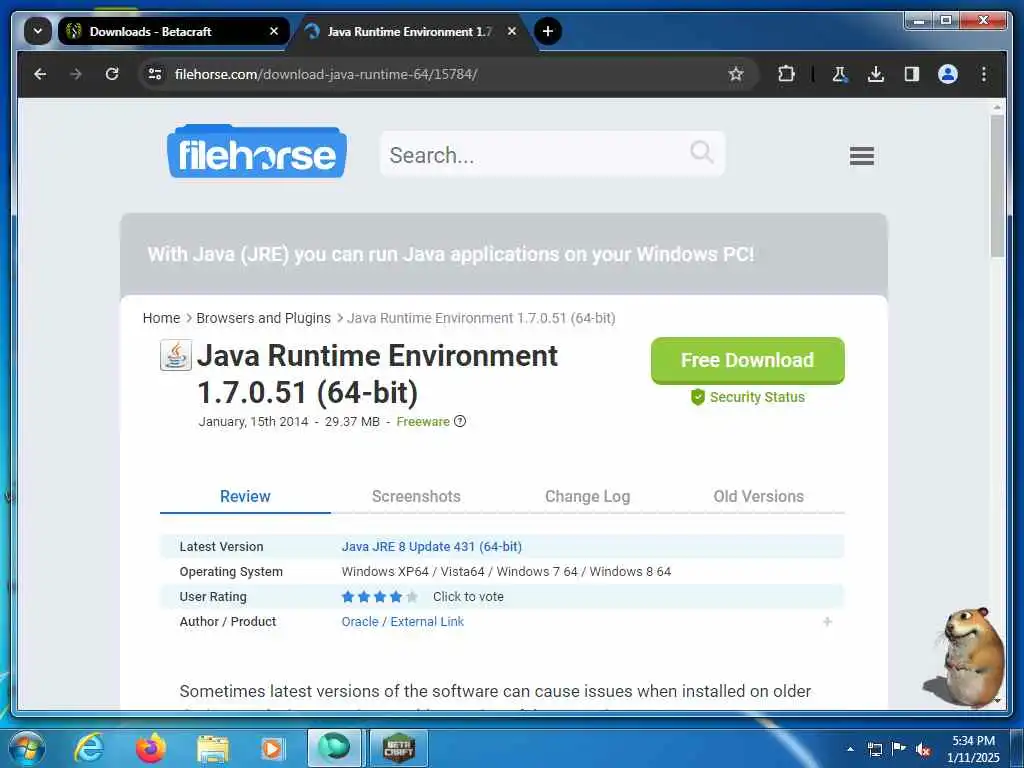This screenshot has width=1024, height=768.
Task: Click the Oracle author link
Action: pos(360,622)
